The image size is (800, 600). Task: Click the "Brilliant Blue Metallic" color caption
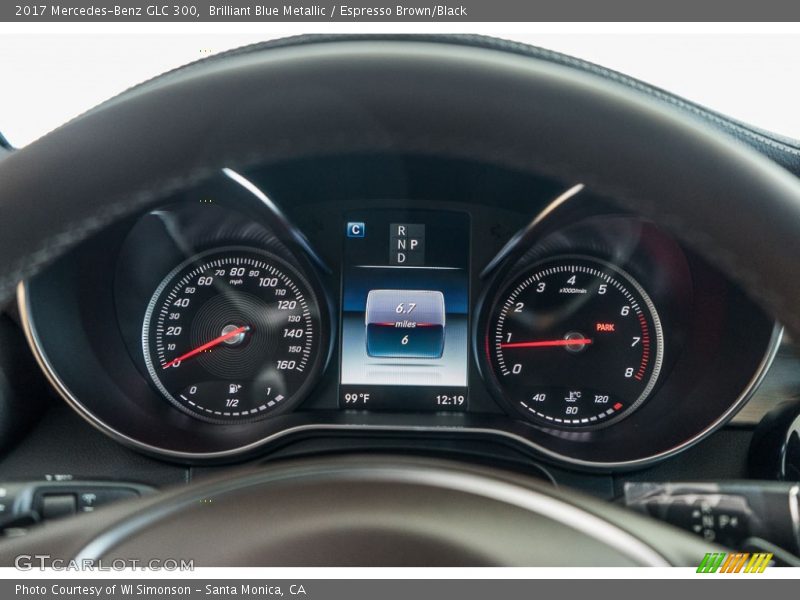(x=267, y=11)
